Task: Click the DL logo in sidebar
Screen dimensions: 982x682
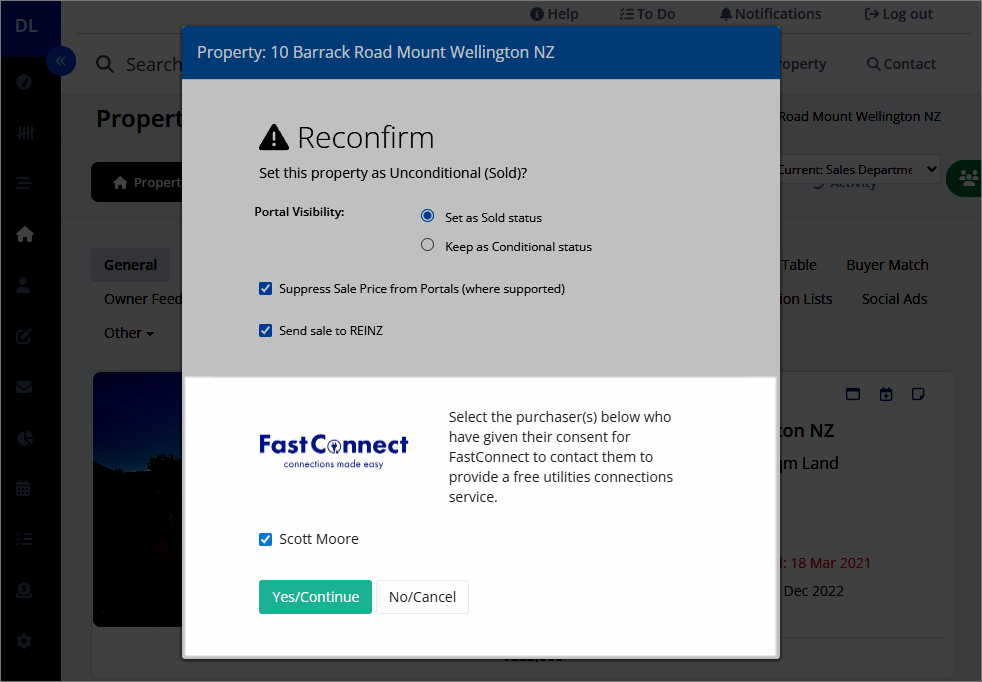Action: click(26, 26)
